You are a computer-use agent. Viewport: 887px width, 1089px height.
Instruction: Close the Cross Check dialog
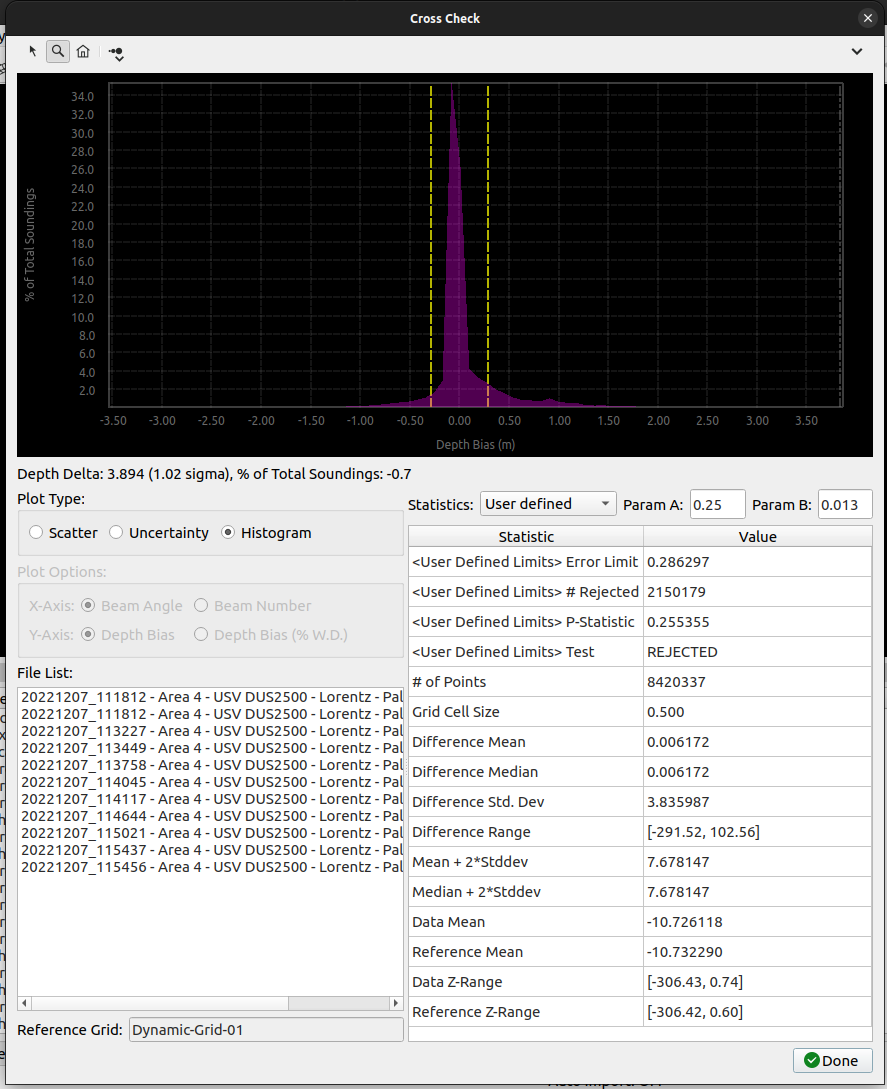[868, 18]
